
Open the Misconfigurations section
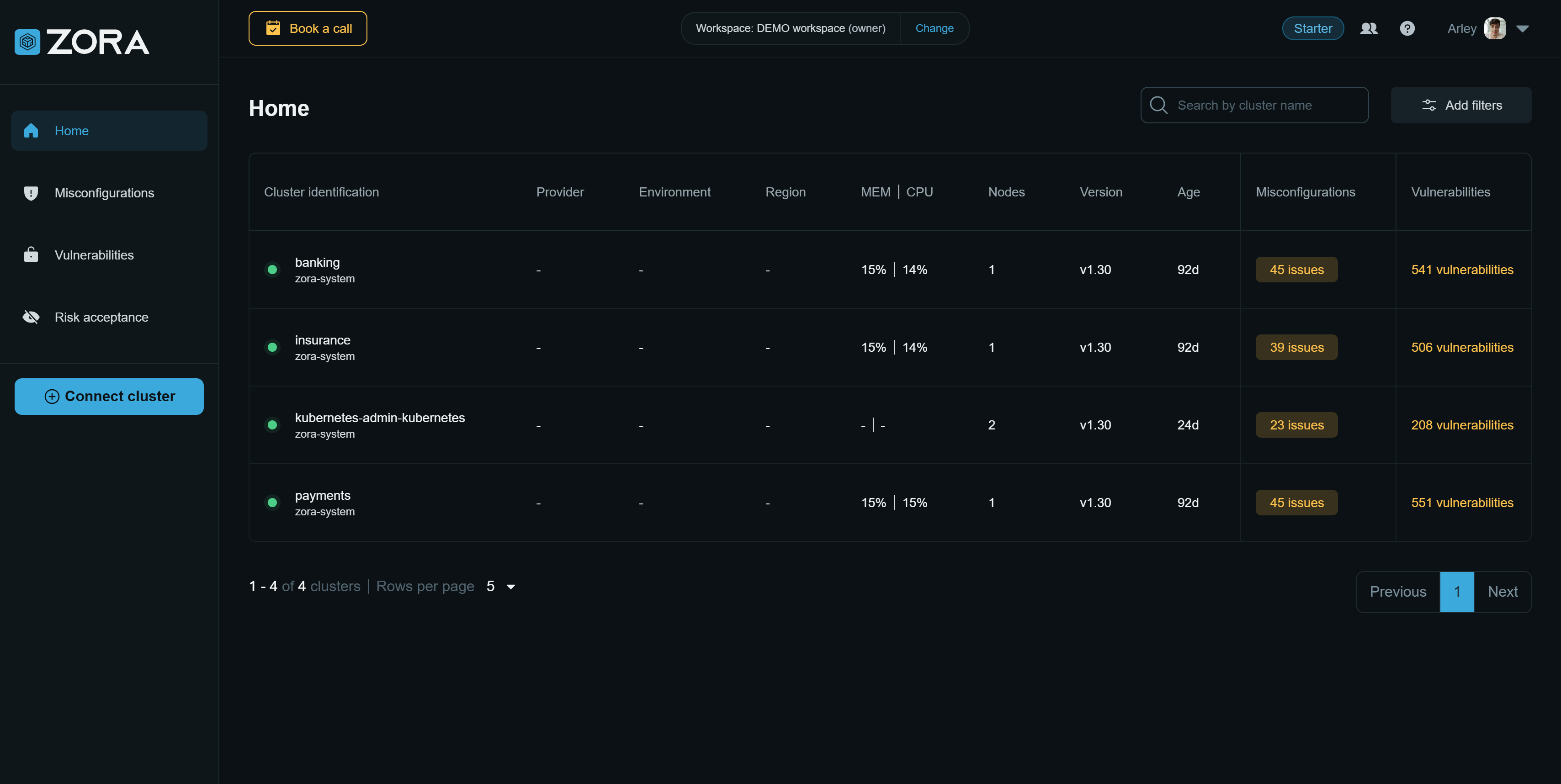point(104,192)
